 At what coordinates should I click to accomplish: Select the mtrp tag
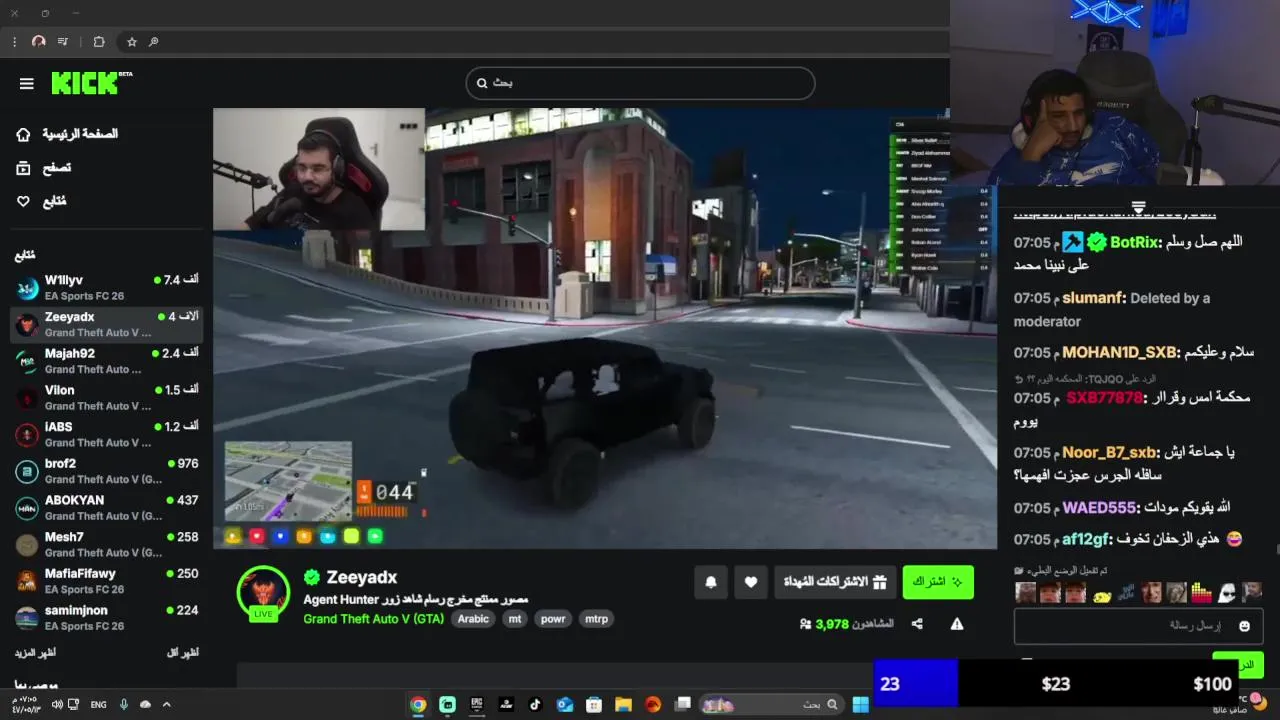click(596, 619)
